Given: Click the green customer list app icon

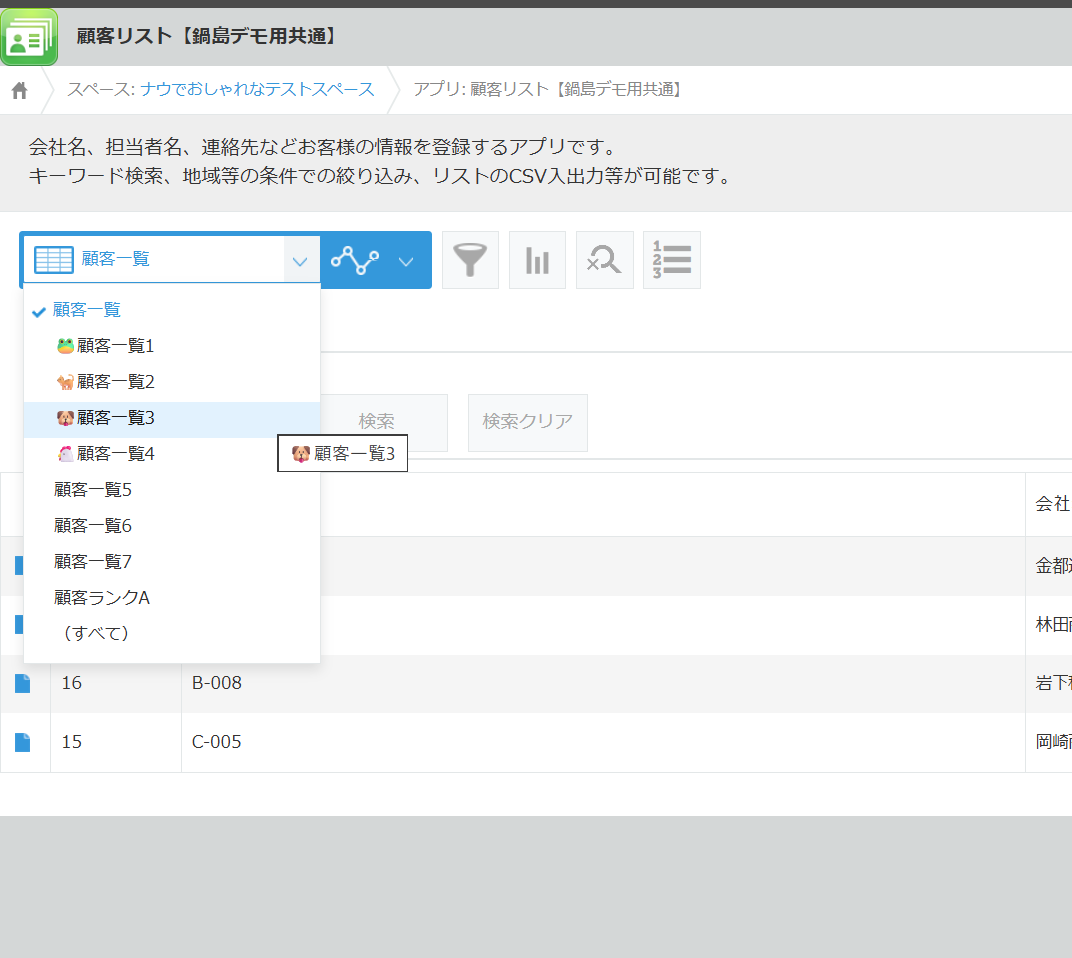Looking at the screenshot, I should pyautogui.click(x=29, y=37).
